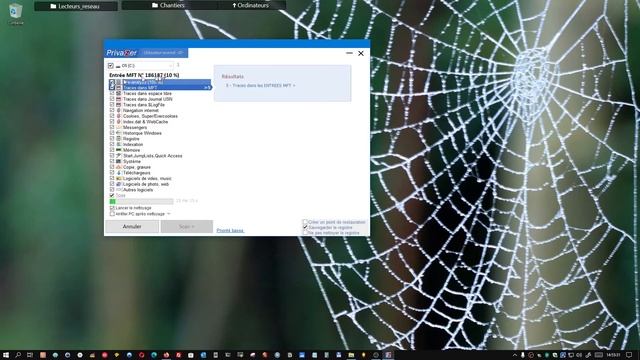640x360 pixels.
Task: Click the Autres logiciels icon
Action: click(119, 190)
